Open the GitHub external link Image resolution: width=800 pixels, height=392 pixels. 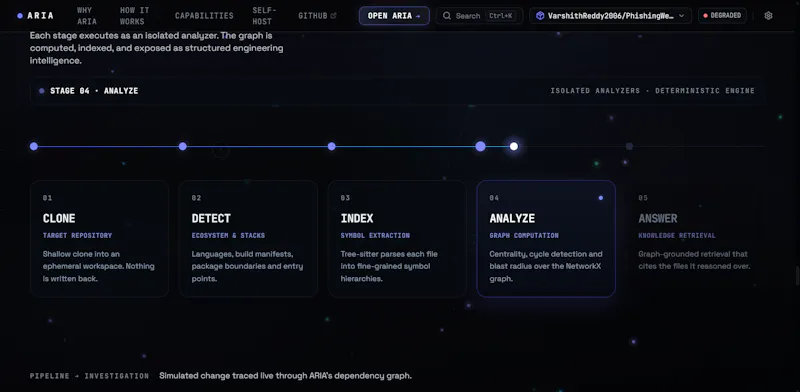coord(317,16)
